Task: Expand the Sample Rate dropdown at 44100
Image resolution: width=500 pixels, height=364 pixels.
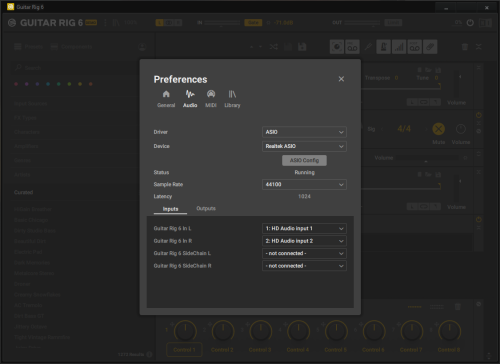Action: pos(304,184)
